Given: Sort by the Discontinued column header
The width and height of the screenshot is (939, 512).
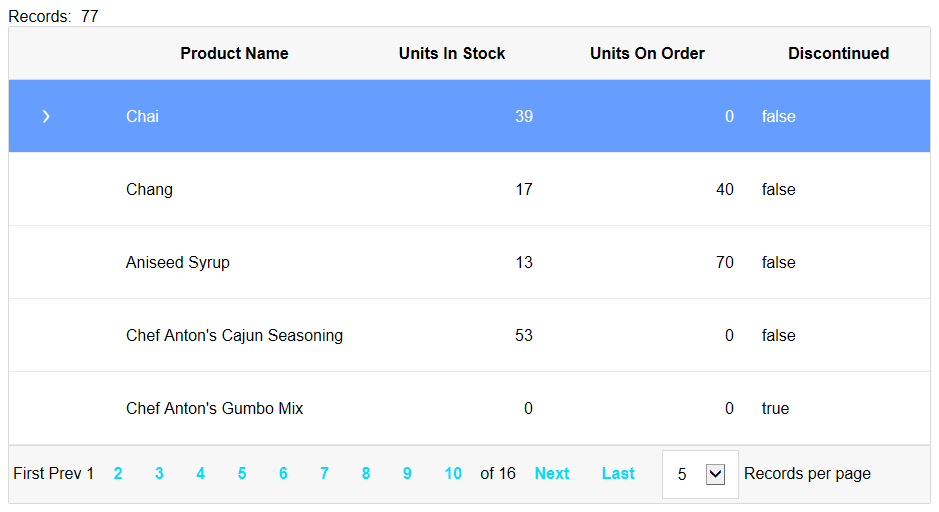Looking at the screenshot, I should (x=838, y=53).
